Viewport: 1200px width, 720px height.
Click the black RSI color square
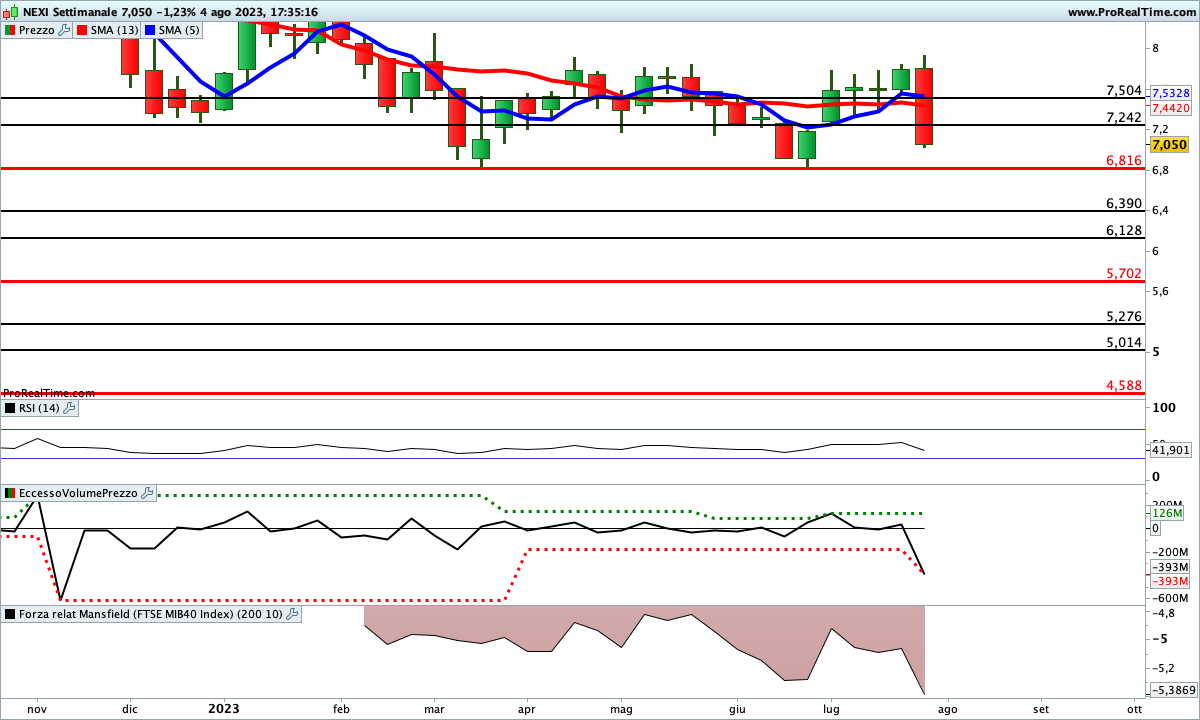(10, 408)
